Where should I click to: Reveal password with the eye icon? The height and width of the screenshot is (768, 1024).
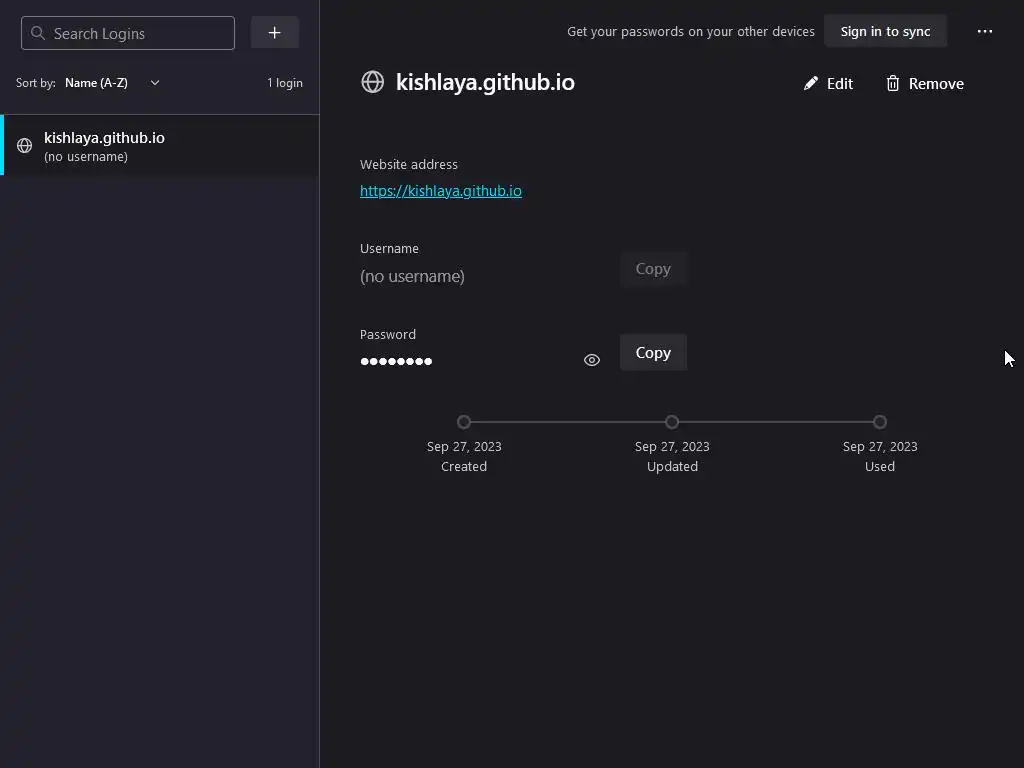click(592, 360)
